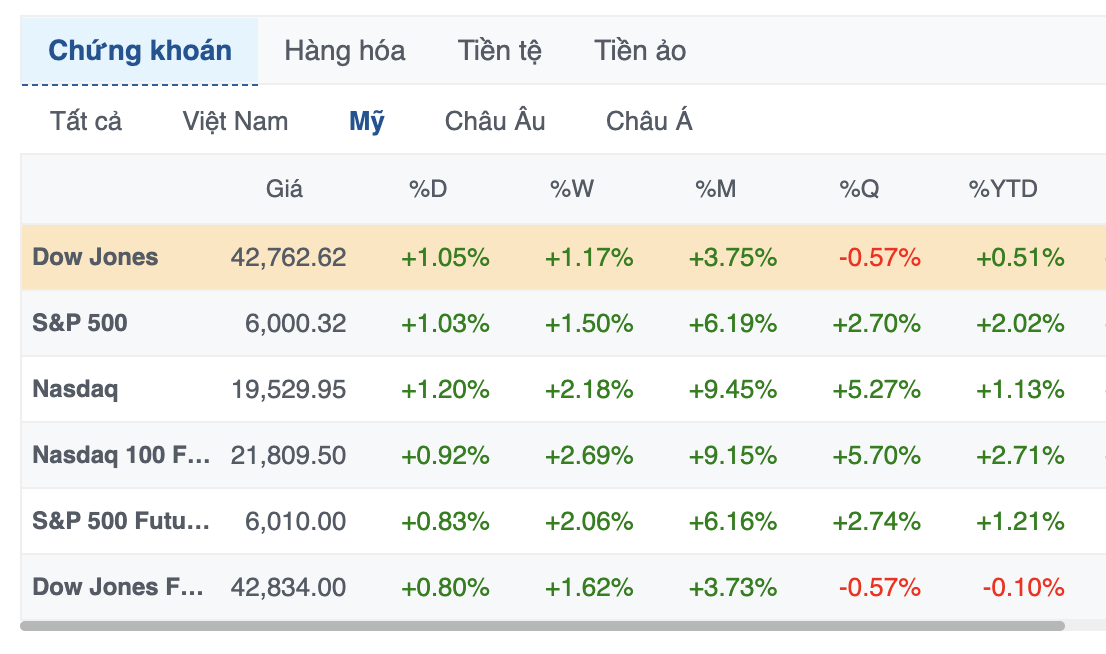Select the Mỹ market filter
Screen dimensions: 1106x654
click(367, 121)
